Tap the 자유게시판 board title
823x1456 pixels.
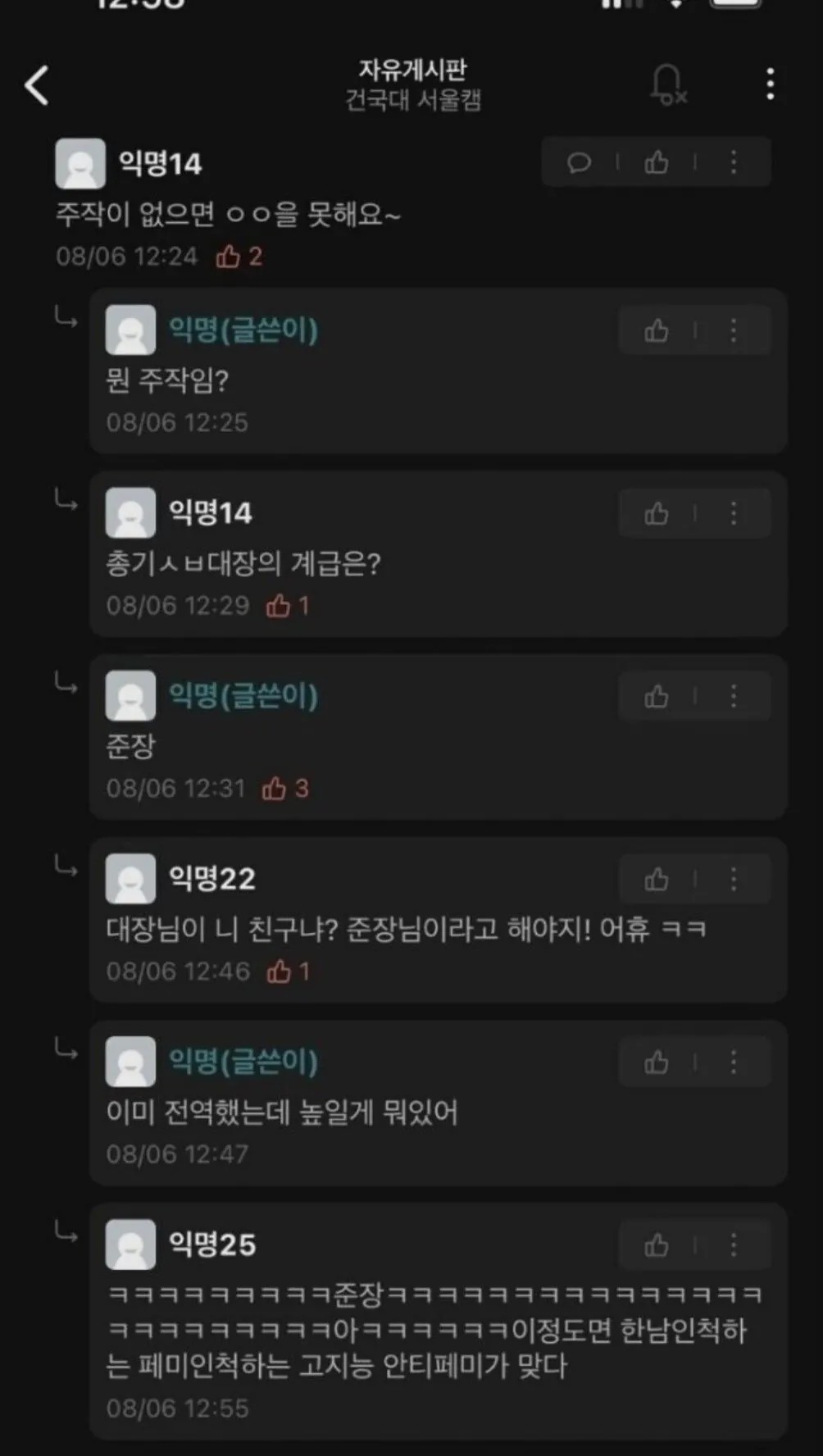pyautogui.click(x=412, y=70)
